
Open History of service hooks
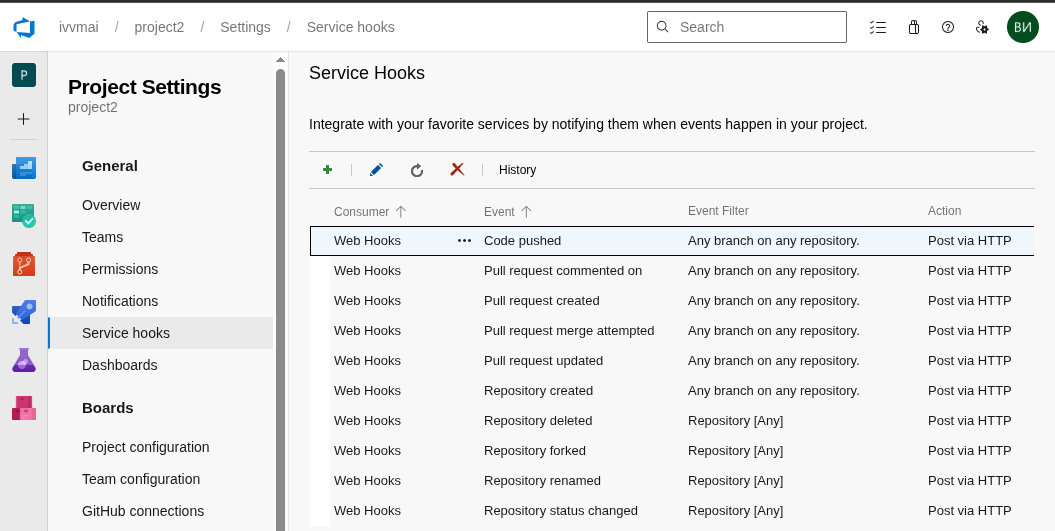pyautogui.click(x=517, y=170)
